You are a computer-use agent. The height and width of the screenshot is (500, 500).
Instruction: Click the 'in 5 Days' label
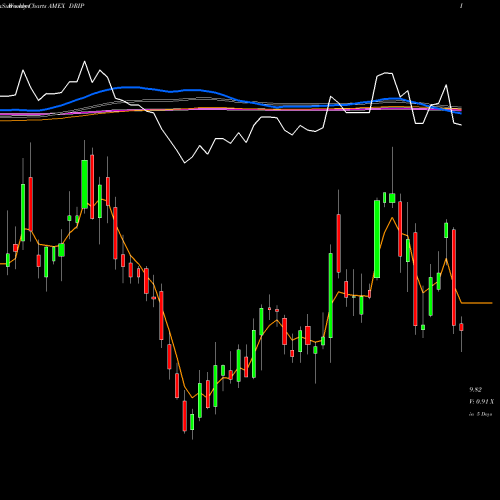(481, 414)
